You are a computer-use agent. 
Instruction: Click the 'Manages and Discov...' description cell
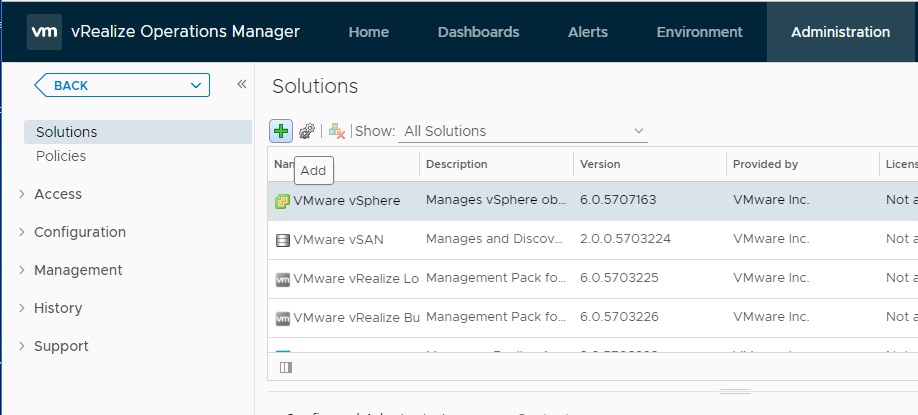[496, 239]
